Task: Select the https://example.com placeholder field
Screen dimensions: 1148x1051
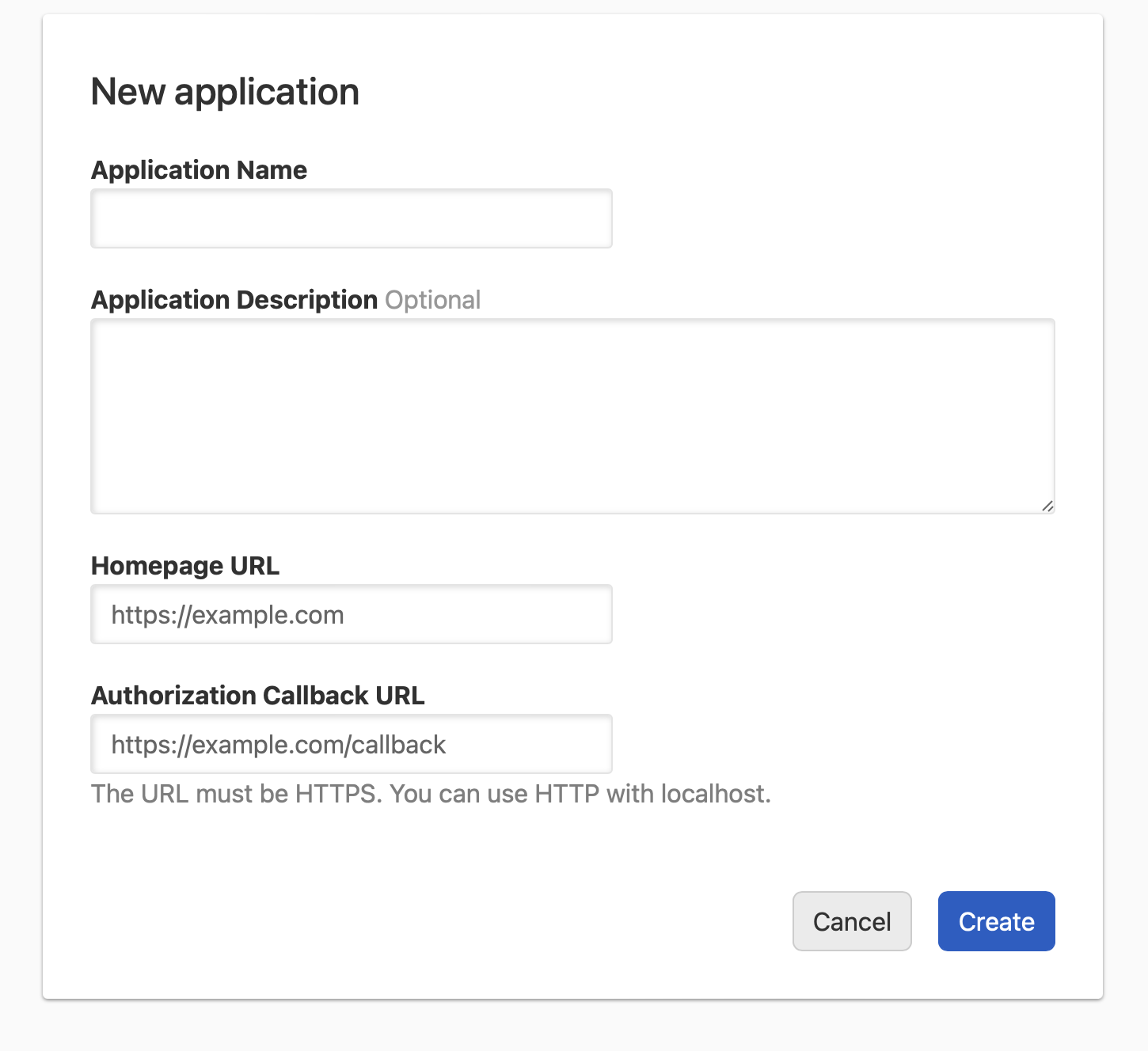Action: (351, 614)
